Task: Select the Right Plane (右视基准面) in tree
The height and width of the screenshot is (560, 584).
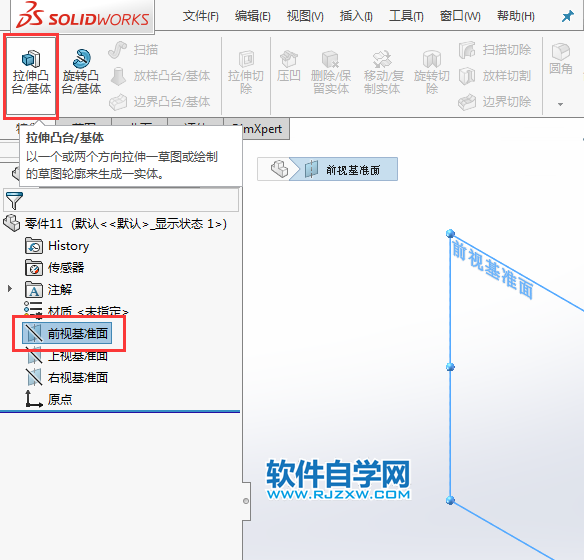Action: pyautogui.click(x=67, y=378)
